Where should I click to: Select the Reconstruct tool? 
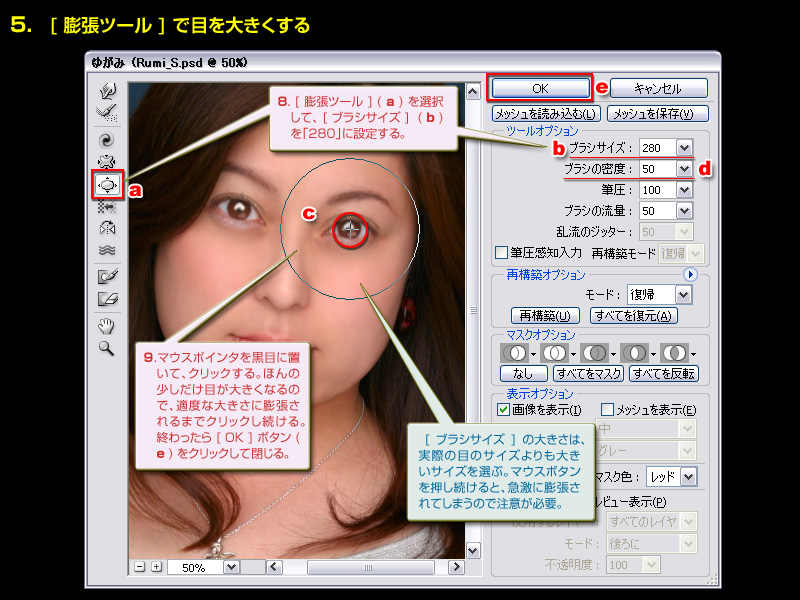107,113
